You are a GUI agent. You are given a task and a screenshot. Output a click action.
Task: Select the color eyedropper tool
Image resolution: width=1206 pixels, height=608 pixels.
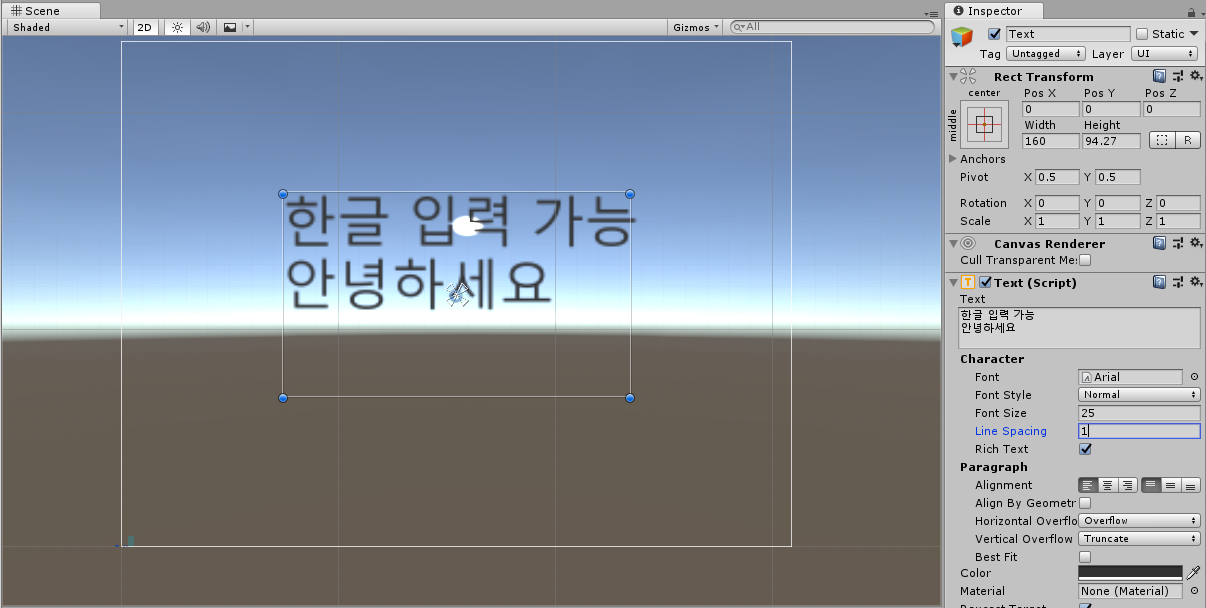1193,573
